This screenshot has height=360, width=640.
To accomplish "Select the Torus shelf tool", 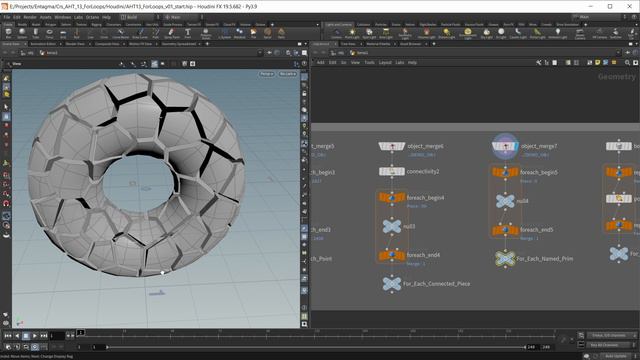I will 49,33.
